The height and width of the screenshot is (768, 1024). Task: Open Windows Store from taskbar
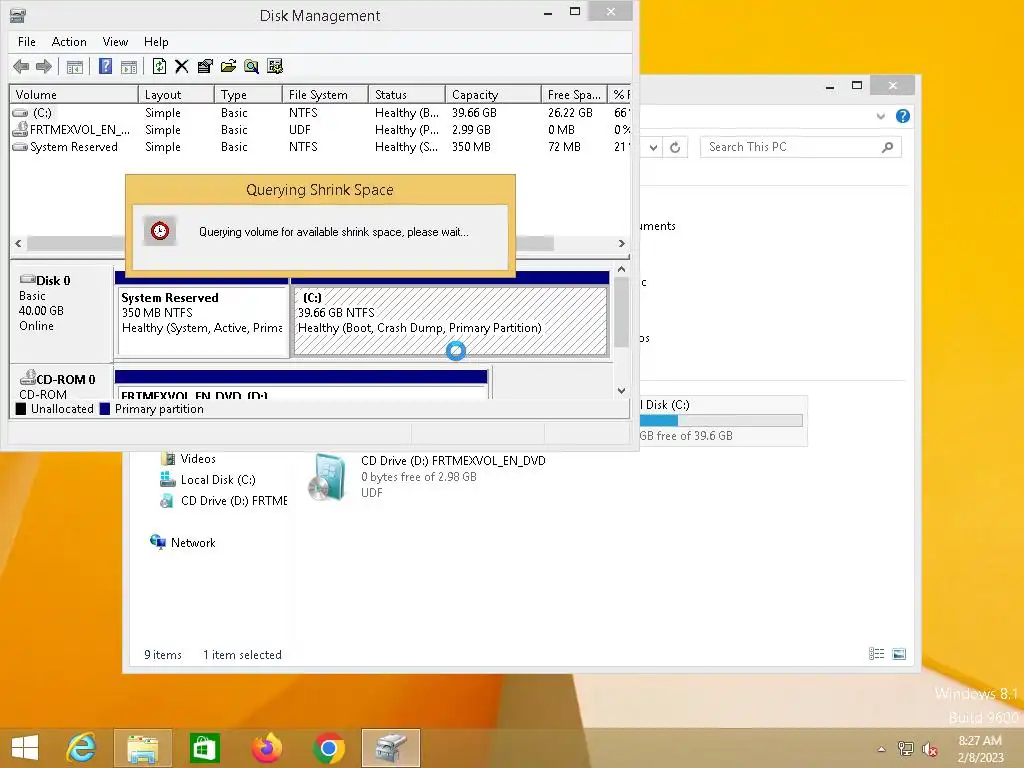(x=204, y=748)
